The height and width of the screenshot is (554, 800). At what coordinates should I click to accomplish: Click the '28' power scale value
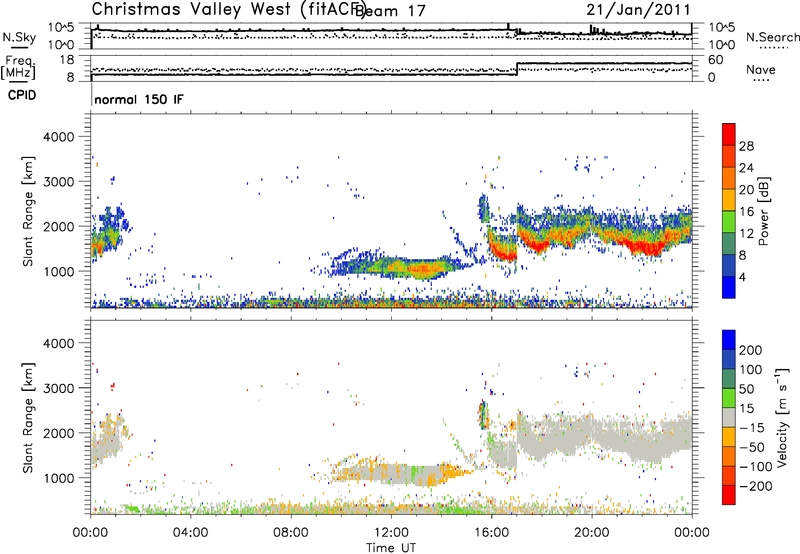(x=746, y=146)
